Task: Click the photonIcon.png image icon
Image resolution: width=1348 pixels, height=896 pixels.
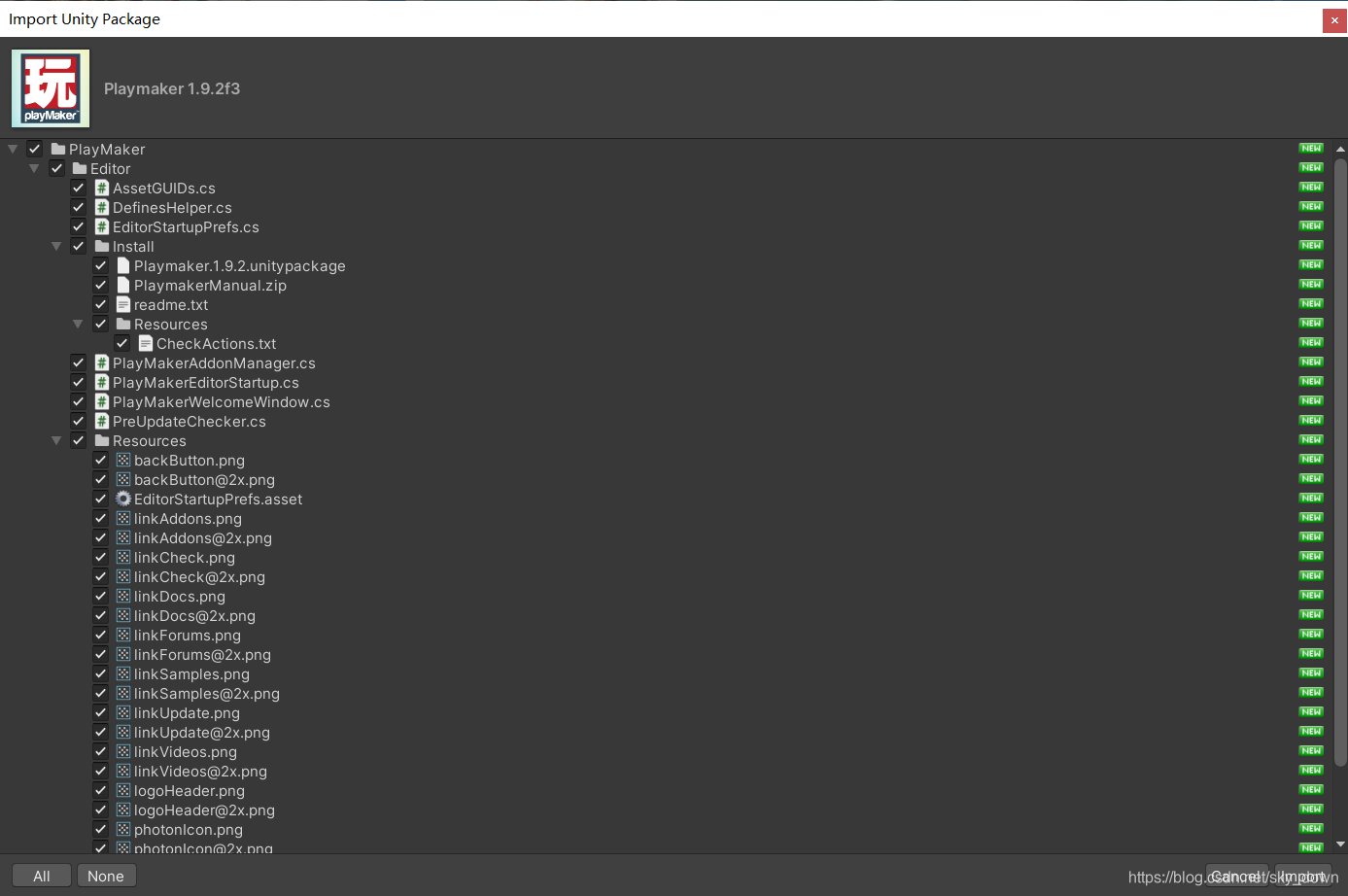Action: tap(123, 829)
